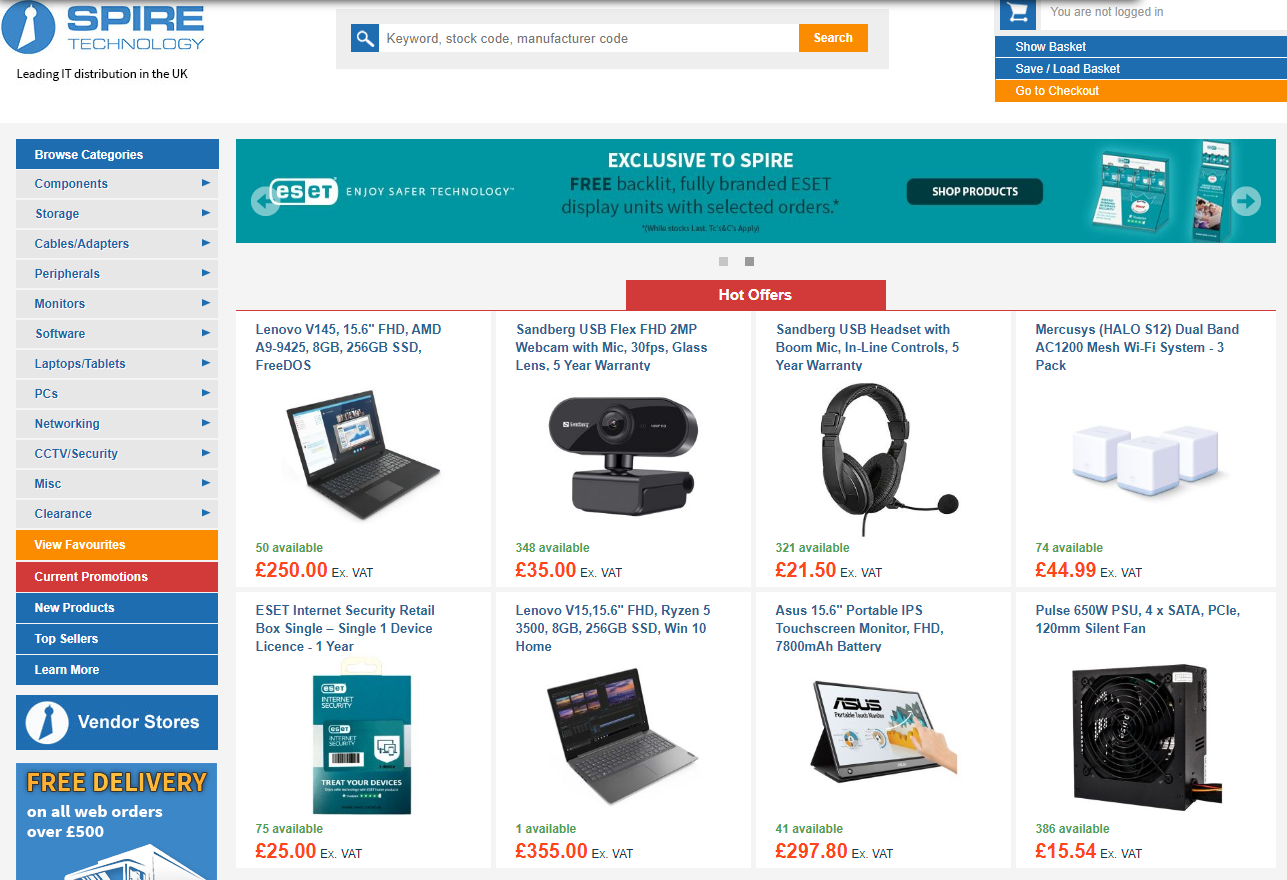Open the Sandberg USB Headset product image
Screen dimensions: 1287x880
[x=882, y=459]
